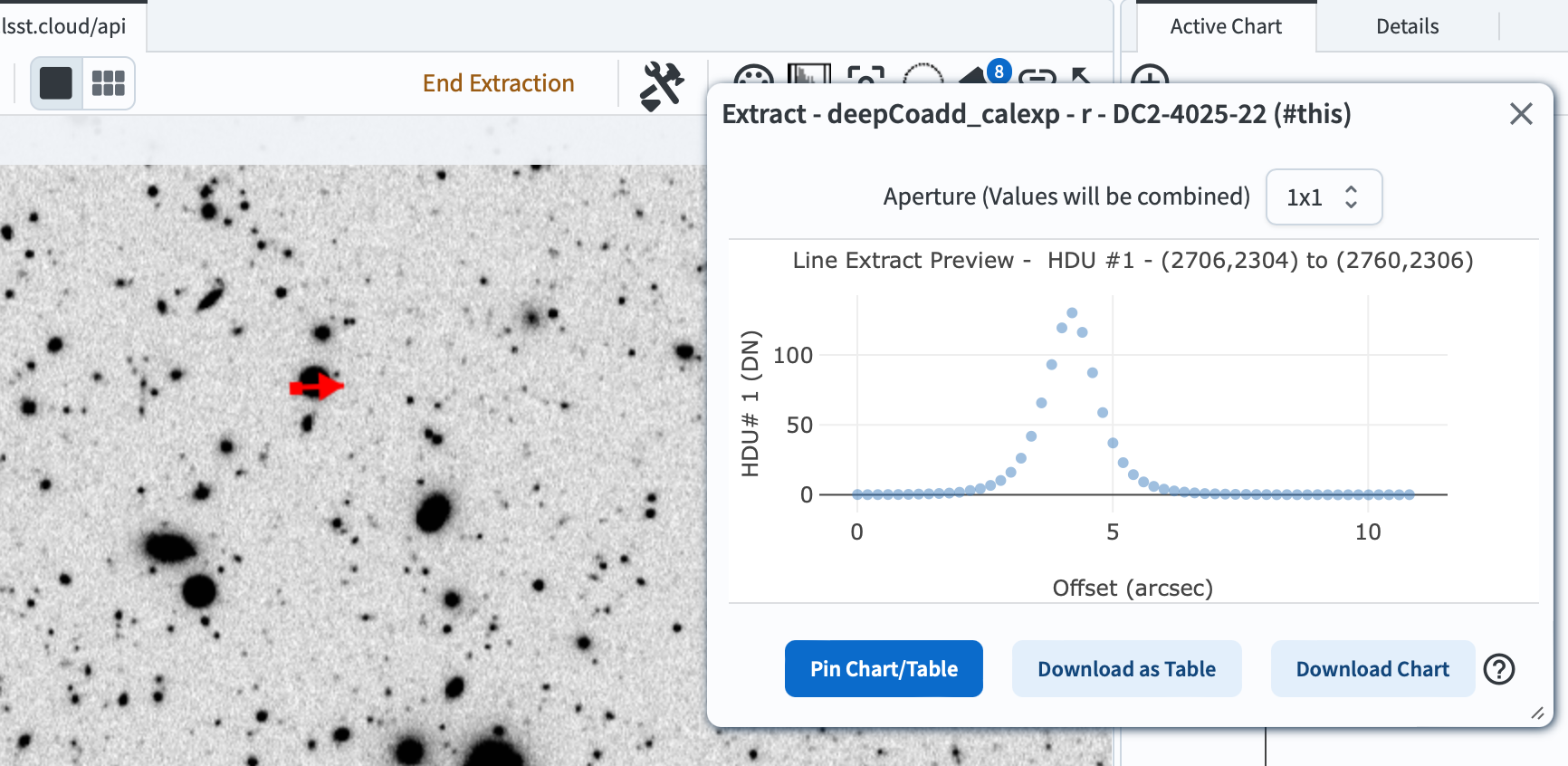Switch to grid tile view
1568x766 pixels.
109,83
